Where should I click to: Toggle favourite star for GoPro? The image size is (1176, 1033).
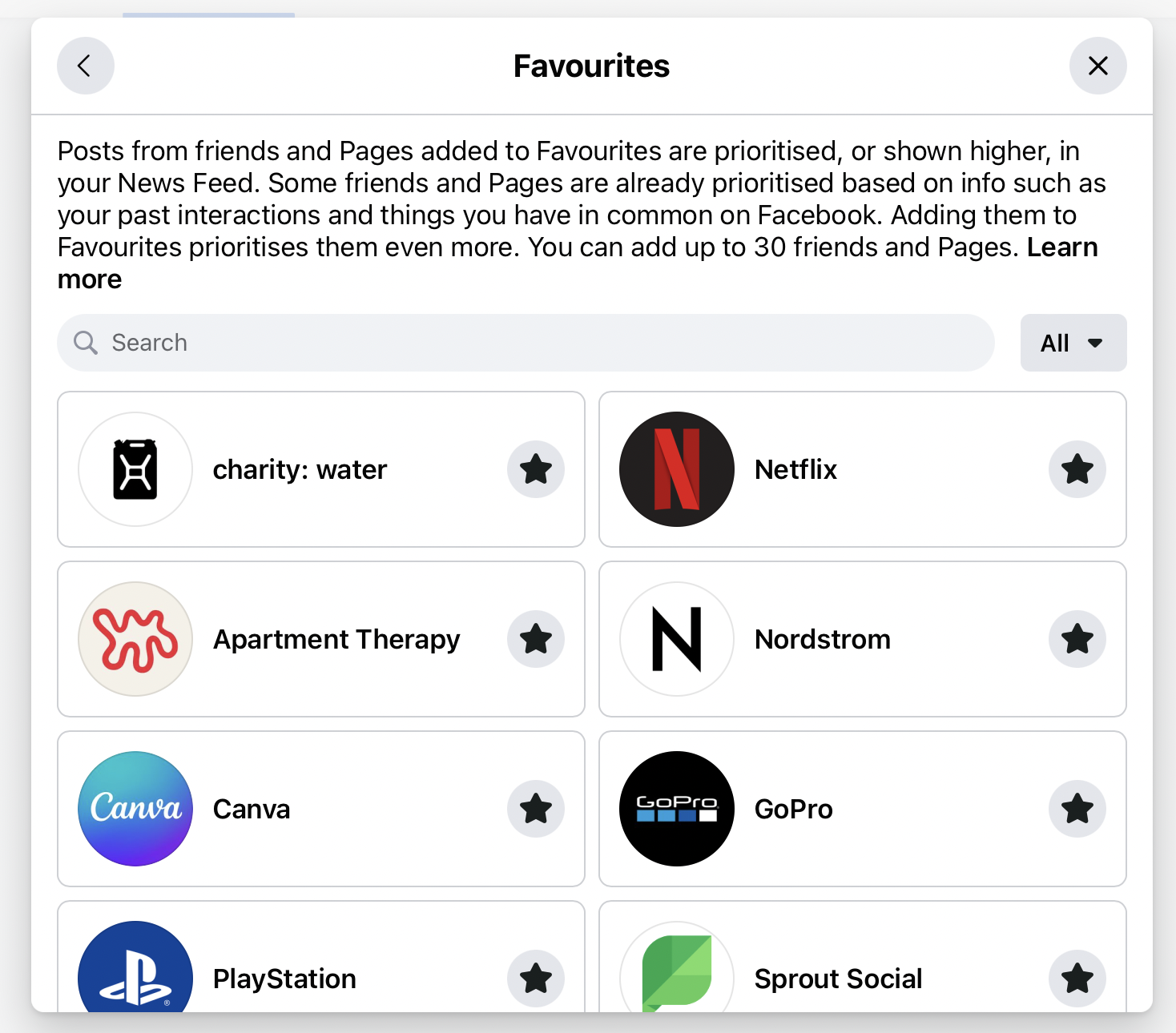tap(1077, 809)
